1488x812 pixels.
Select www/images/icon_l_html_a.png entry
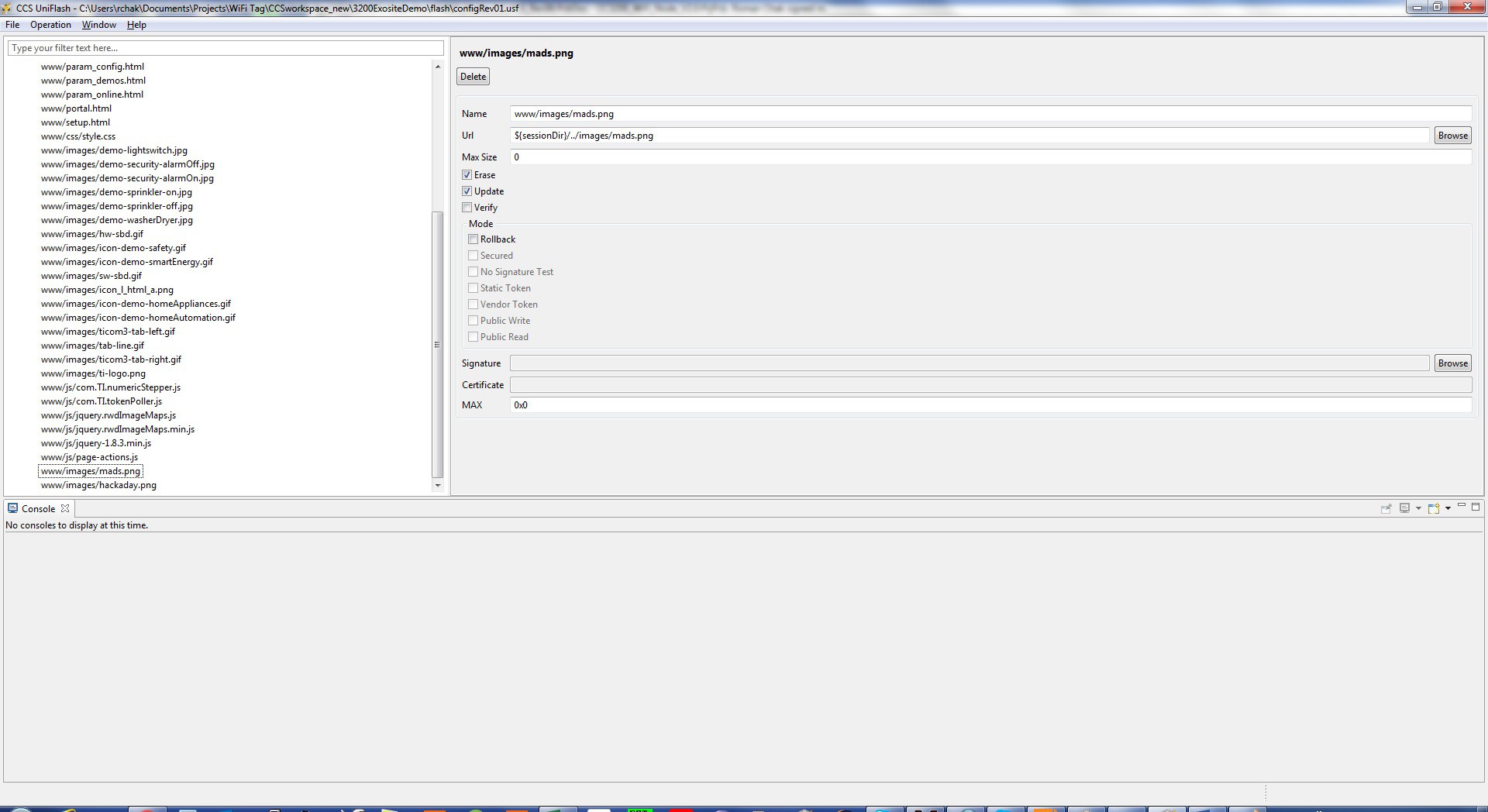107,290
